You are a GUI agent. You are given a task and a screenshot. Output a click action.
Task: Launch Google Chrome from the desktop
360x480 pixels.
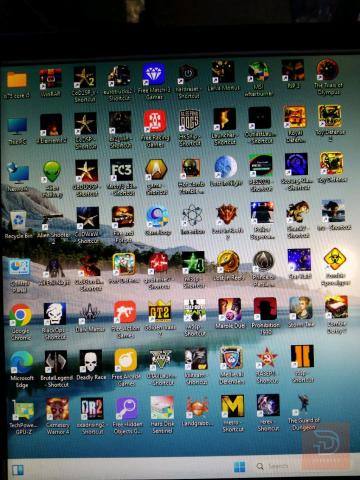[x=20, y=315]
